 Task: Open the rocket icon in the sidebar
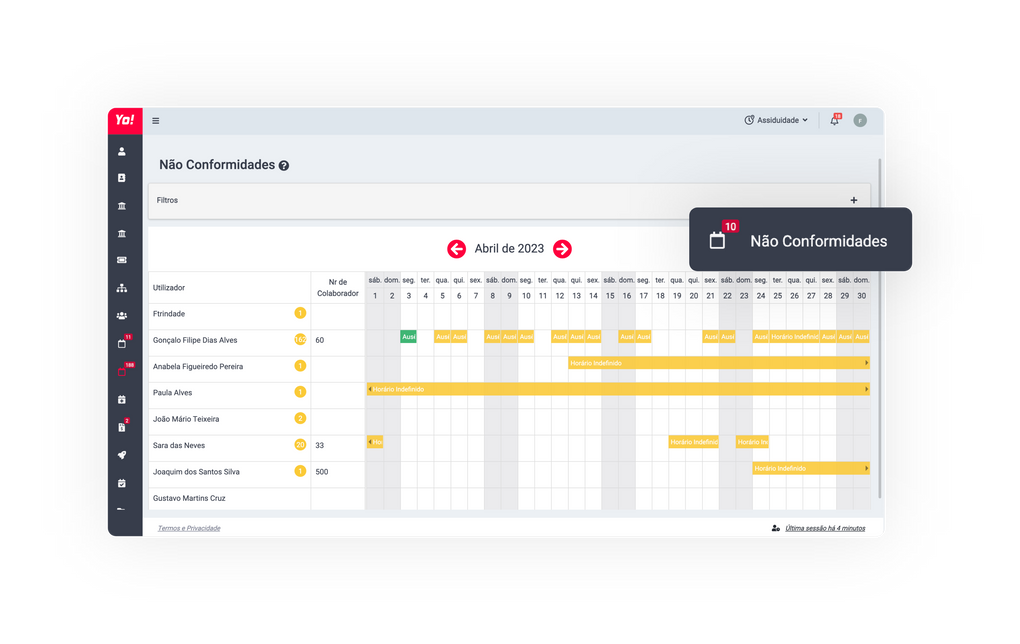(122, 455)
